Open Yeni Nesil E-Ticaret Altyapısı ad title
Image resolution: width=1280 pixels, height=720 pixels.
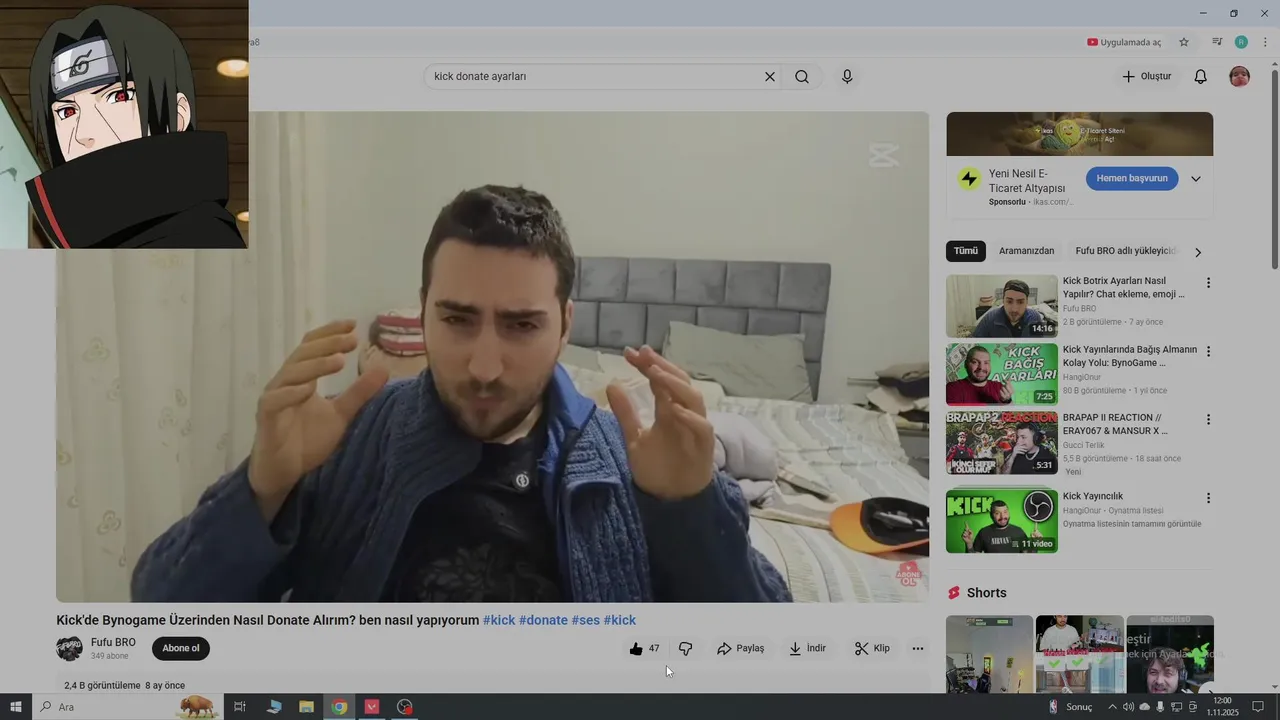point(1027,181)
